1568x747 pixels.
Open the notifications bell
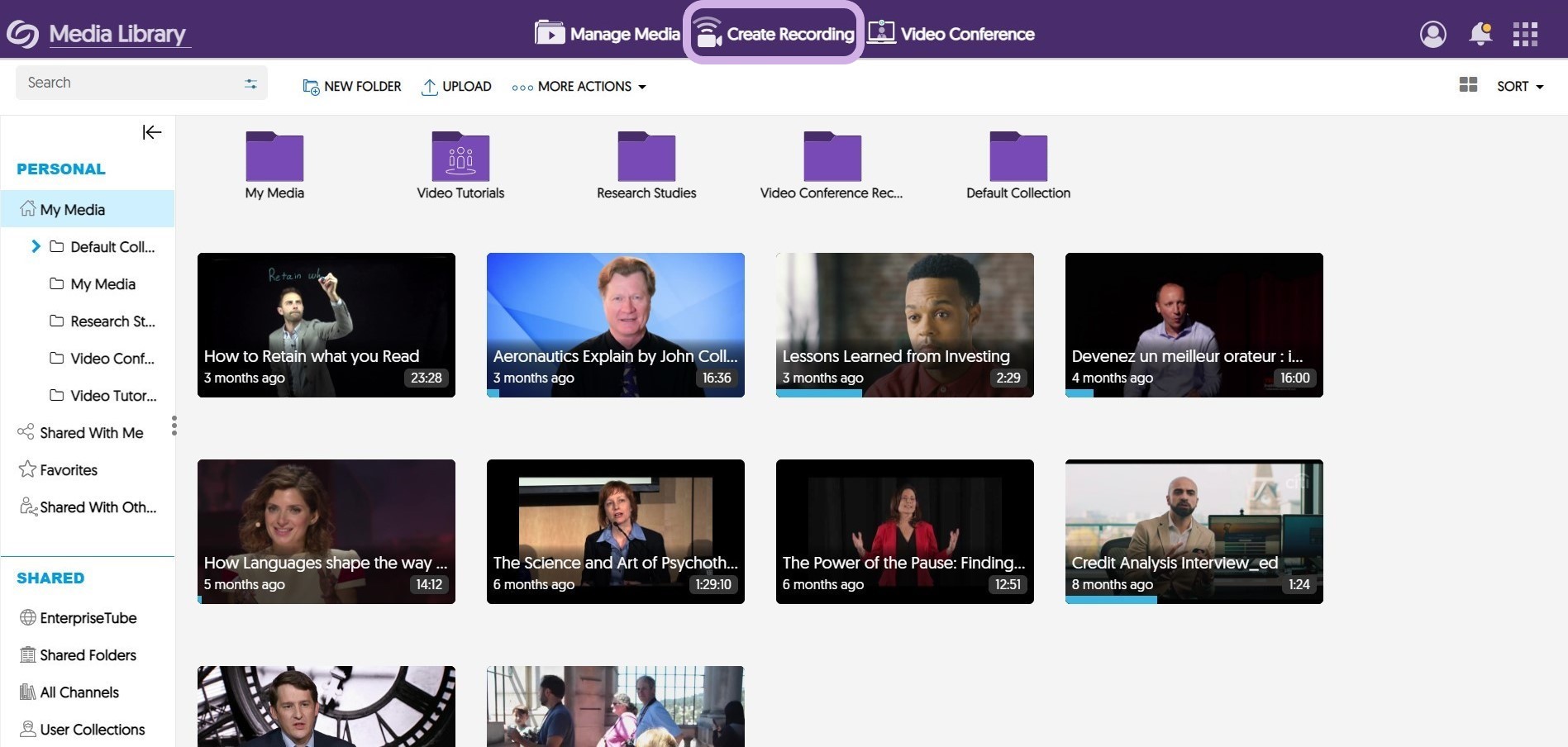pos(1480,34)
